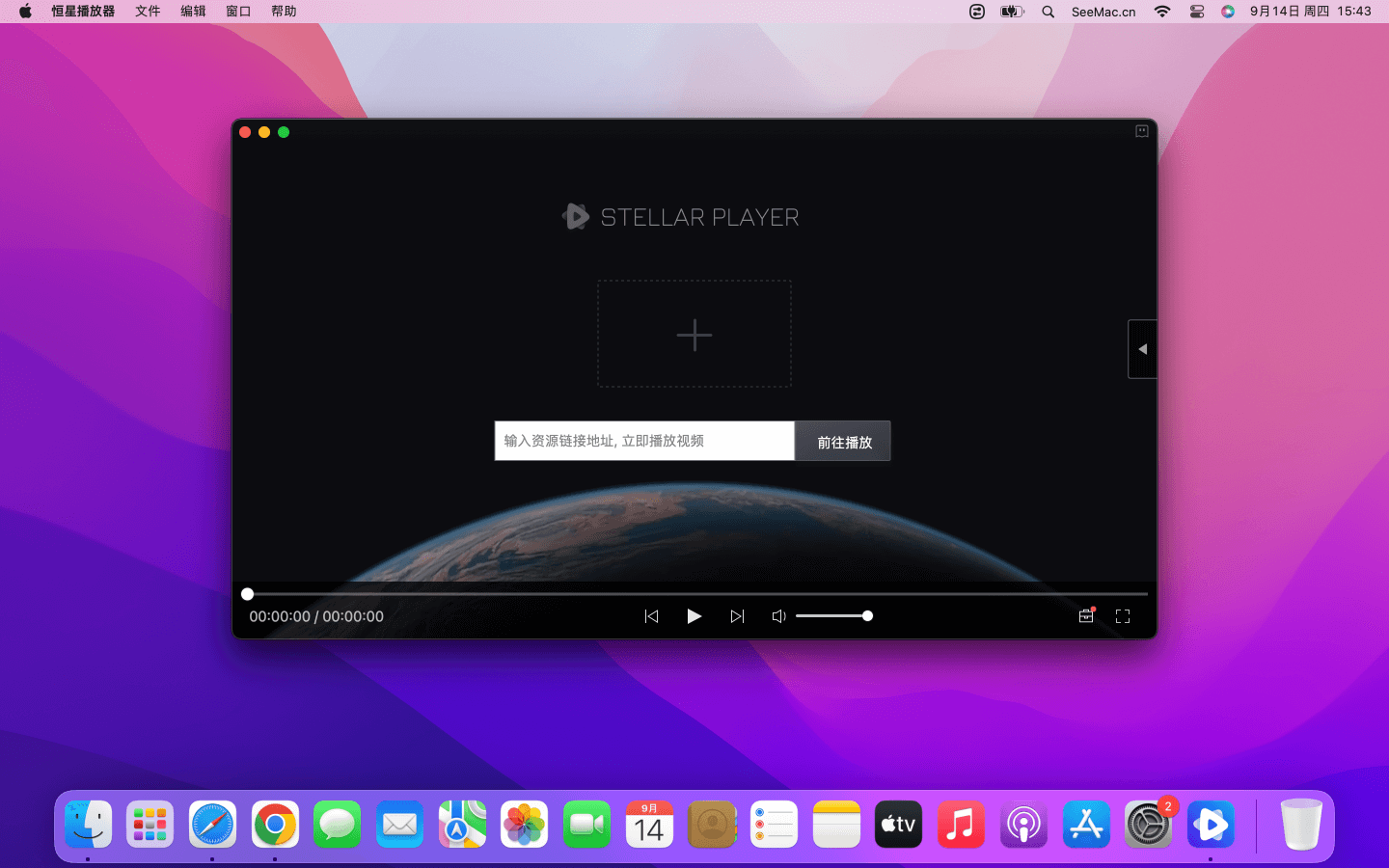
Task: Click the plus area to add file
Action: [694, 335]
